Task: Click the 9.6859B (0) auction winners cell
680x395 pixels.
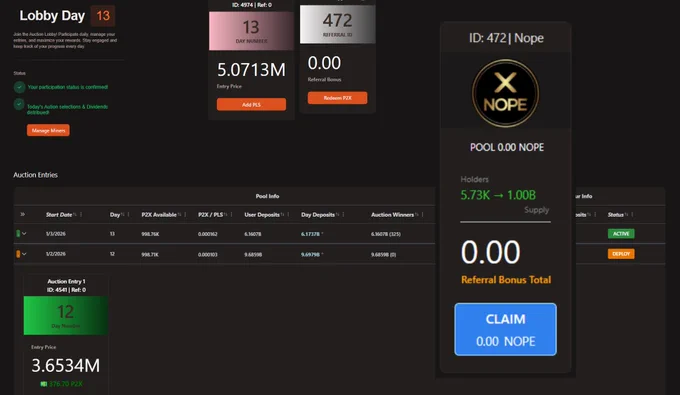Action: [x=383, y=255]
